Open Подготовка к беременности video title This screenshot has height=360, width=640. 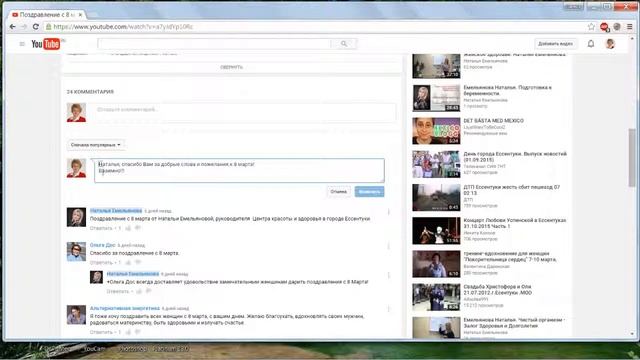pyautogui.click(x=507, y=90)
